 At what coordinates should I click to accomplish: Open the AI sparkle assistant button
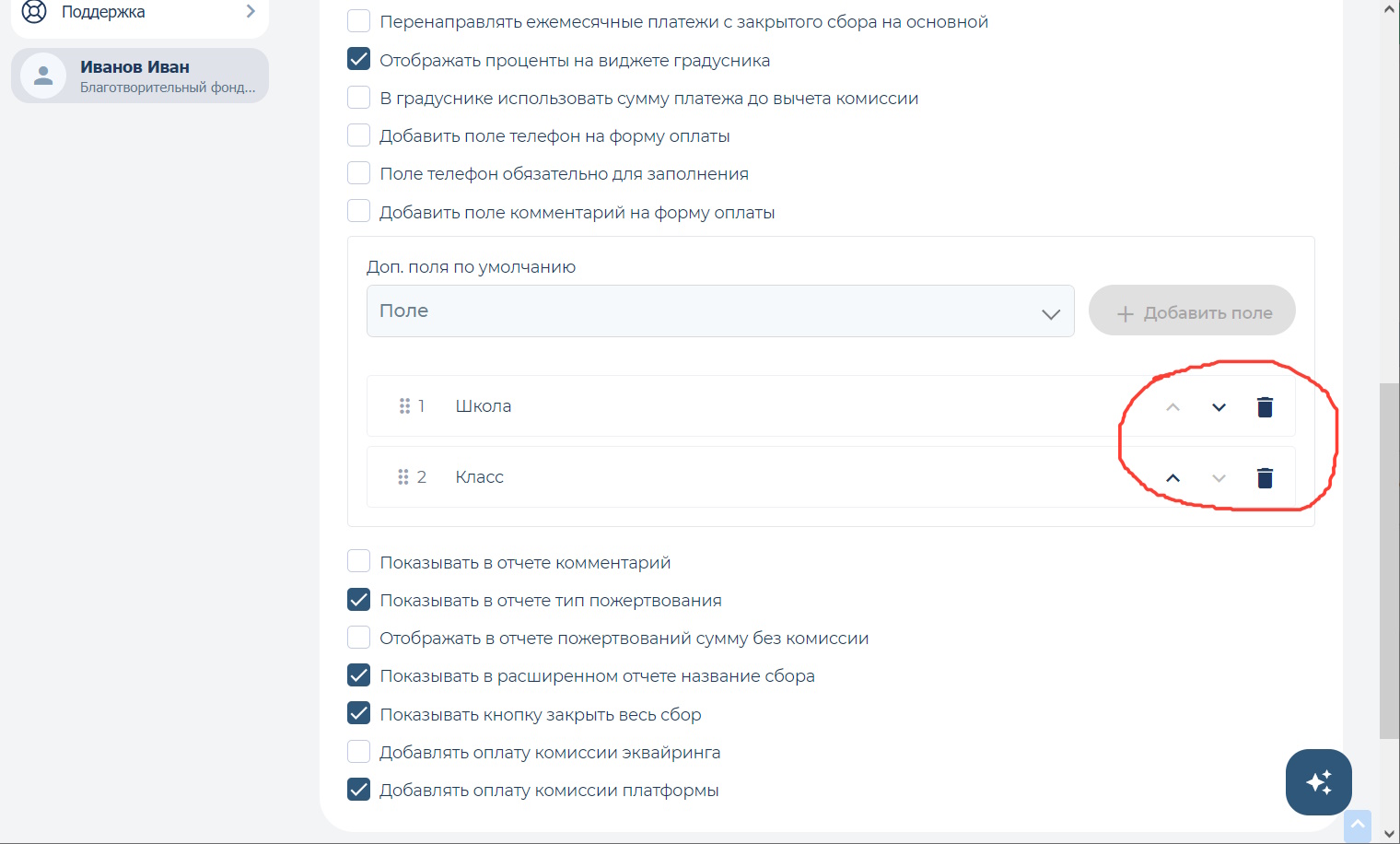click(1319, 782)
